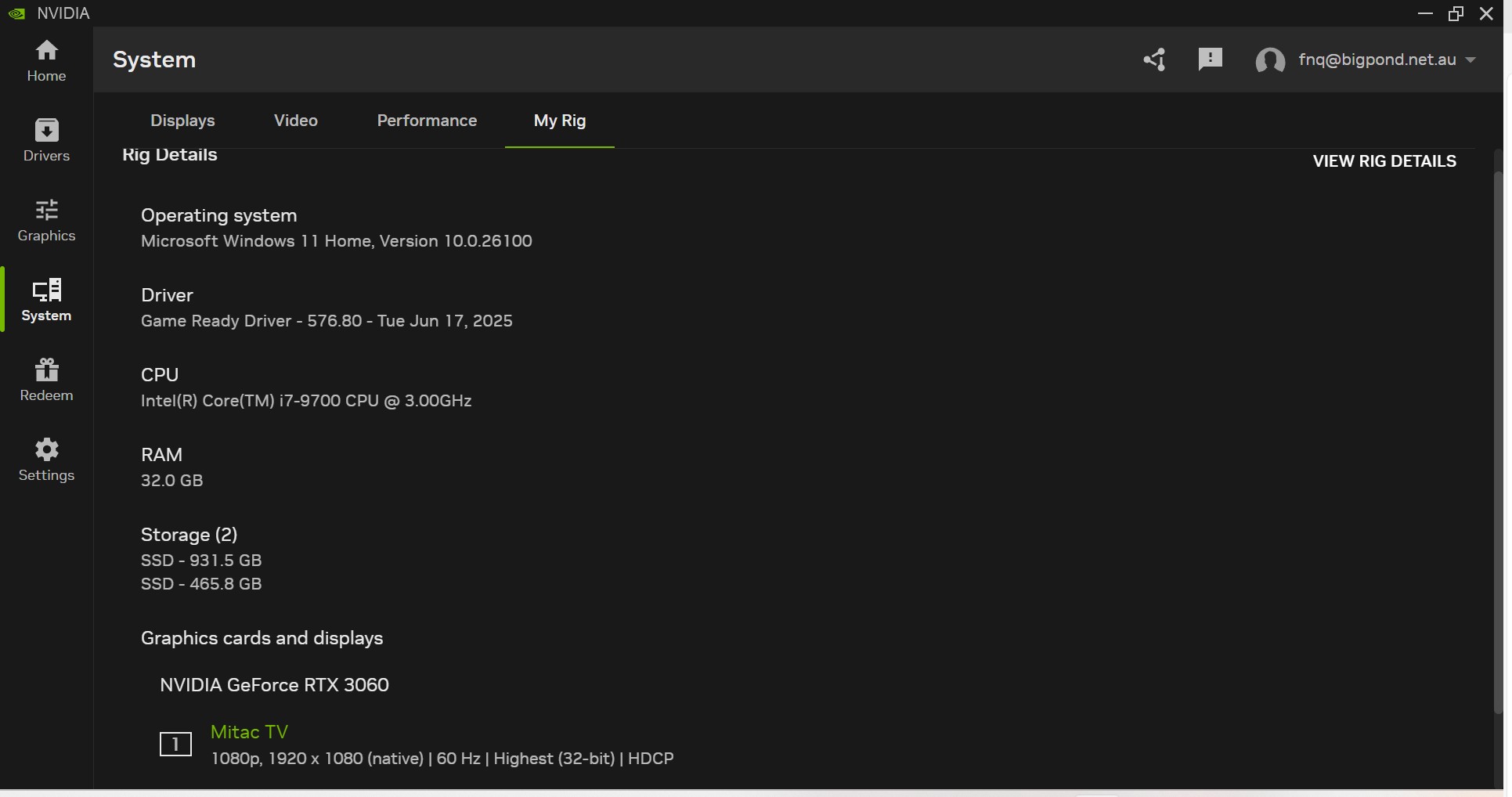Switch to the Video tab

click(x=295, y=121)
